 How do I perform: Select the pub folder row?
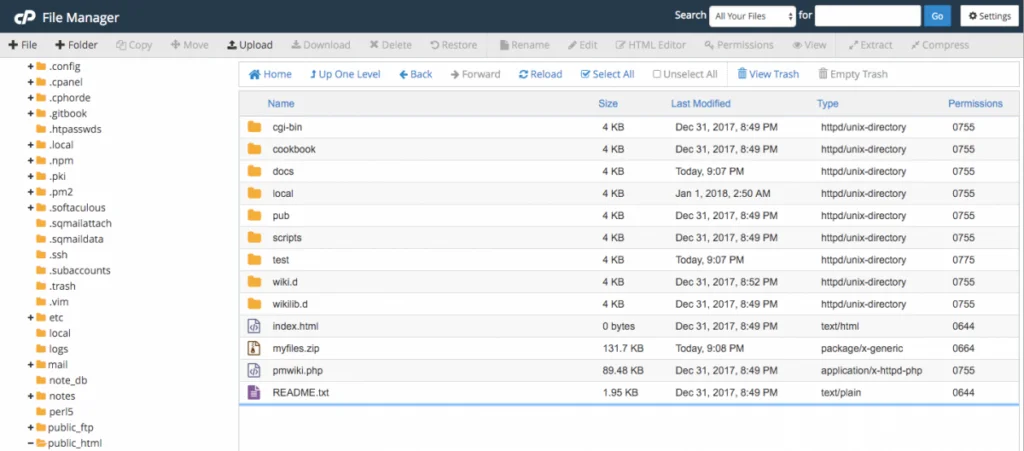(629, 215)
